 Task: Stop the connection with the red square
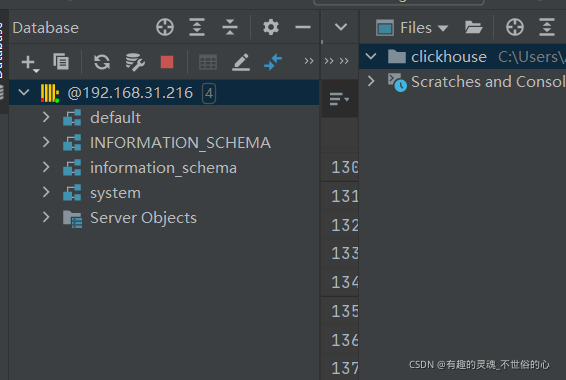pos(167,62)
